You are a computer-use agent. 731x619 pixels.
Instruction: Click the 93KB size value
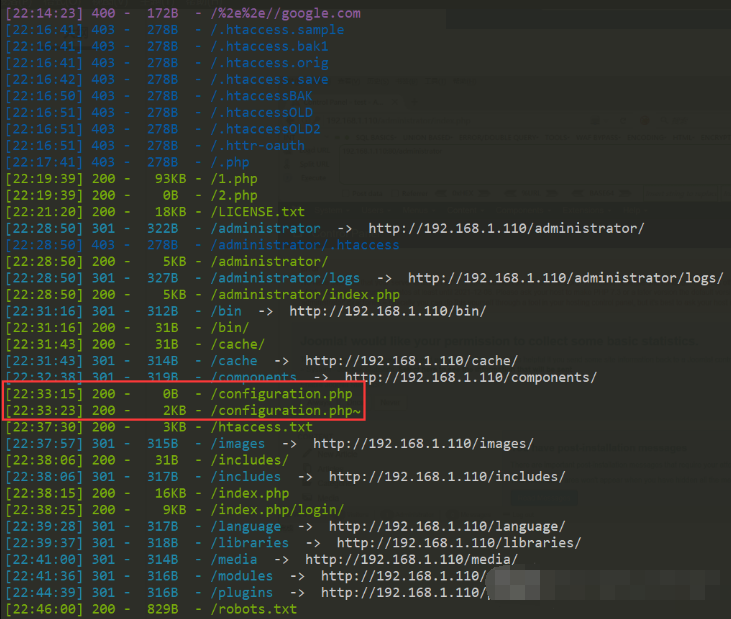tap(170, 179)
